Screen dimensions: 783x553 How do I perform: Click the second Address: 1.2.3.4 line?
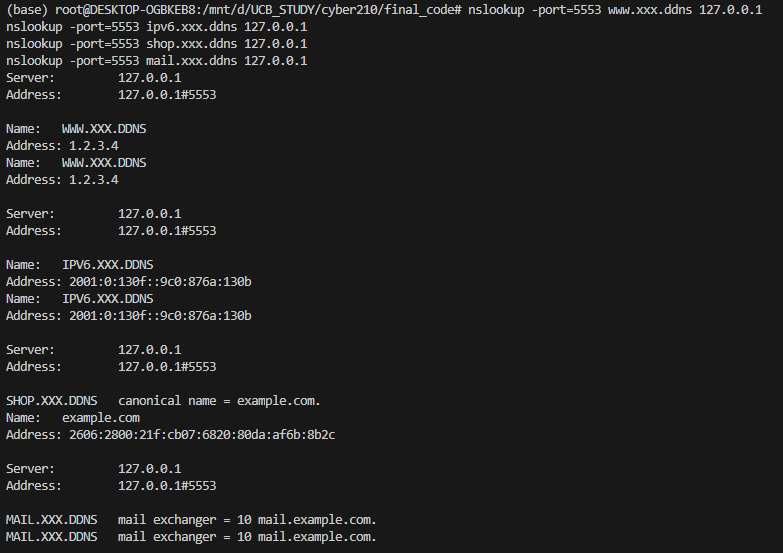62,180
